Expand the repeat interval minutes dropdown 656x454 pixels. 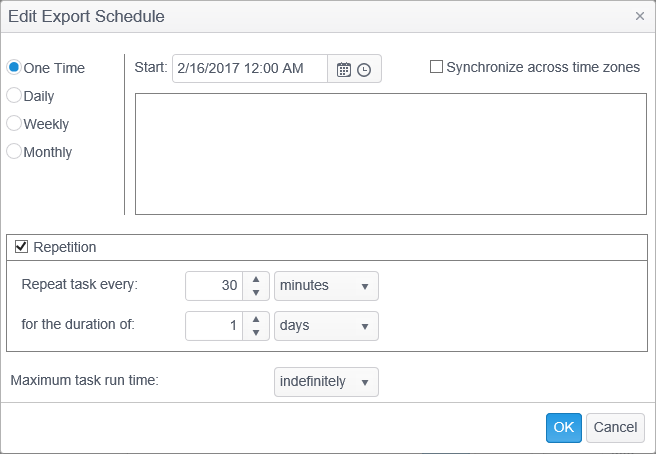(x=326, y=286)
